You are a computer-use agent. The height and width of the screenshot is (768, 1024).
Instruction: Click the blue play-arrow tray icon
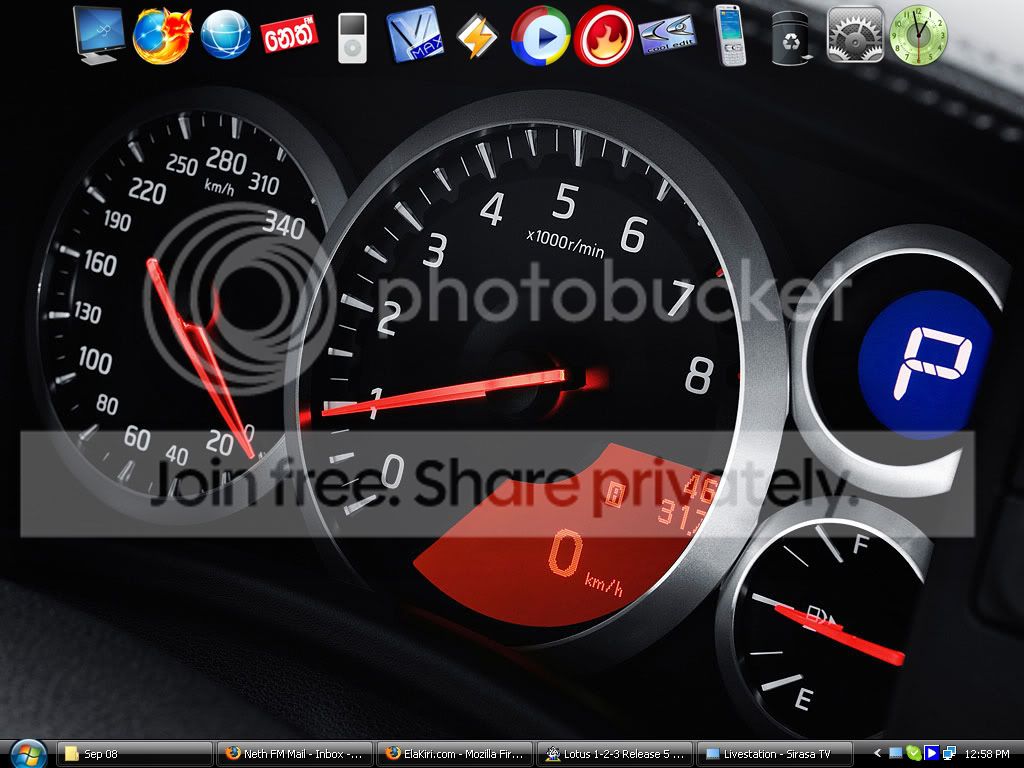[931, 754]
